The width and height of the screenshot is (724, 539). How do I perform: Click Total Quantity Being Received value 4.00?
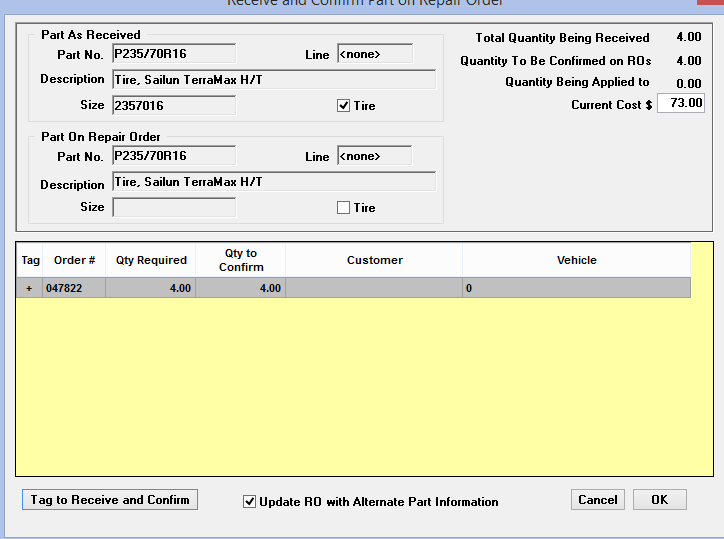coord(689,37)
